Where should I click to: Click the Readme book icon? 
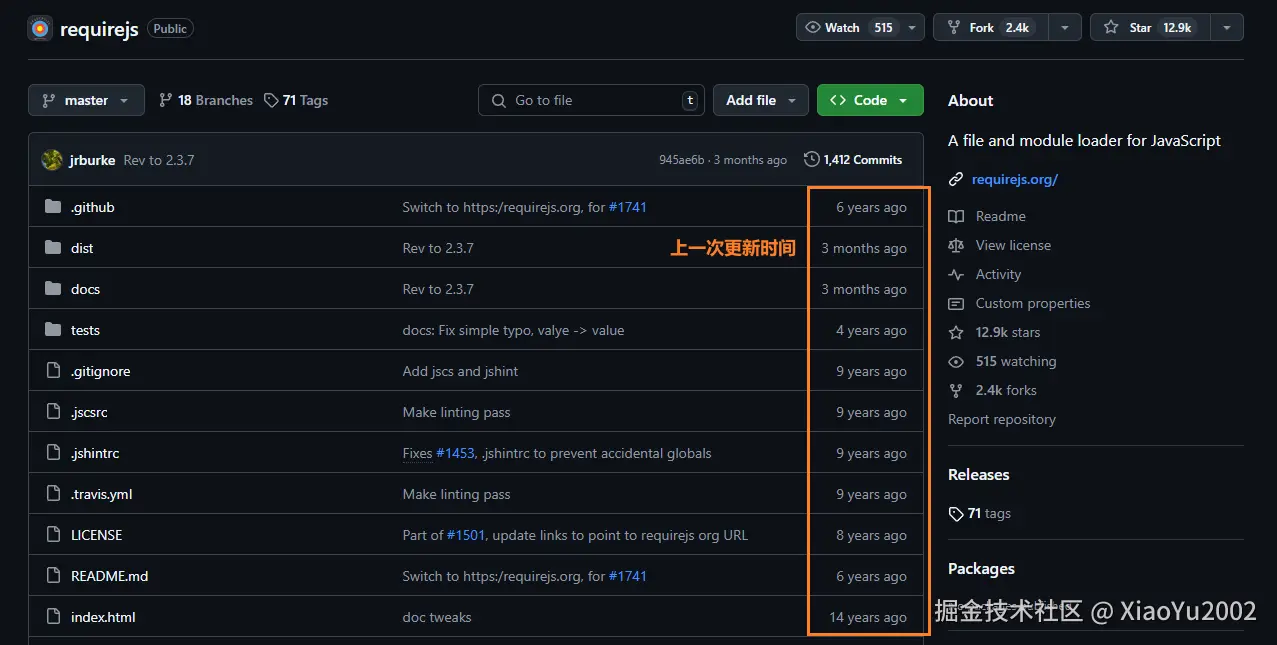pos(956,216)
